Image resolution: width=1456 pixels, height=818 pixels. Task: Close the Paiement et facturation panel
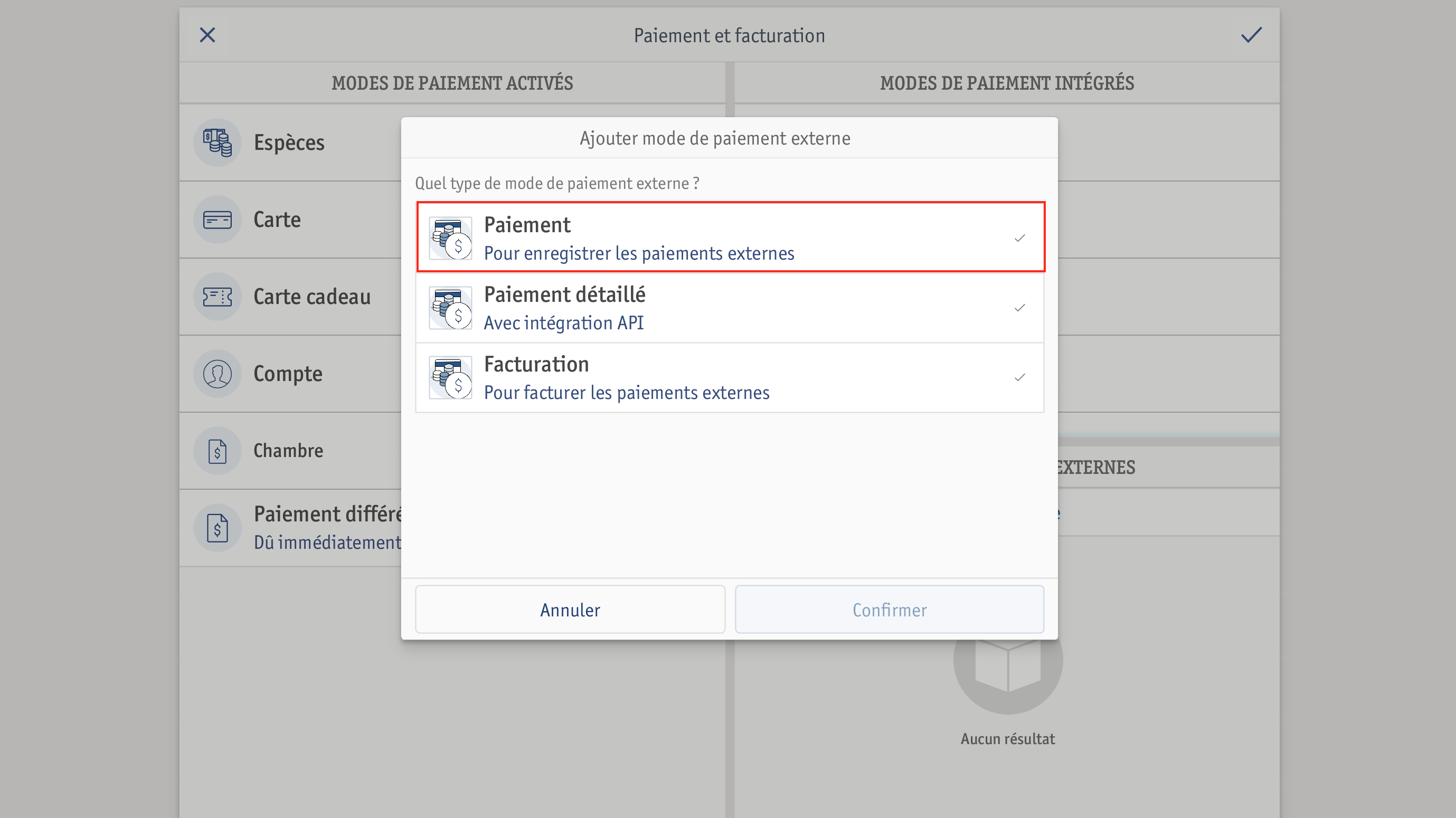click(x=207, y=35)
